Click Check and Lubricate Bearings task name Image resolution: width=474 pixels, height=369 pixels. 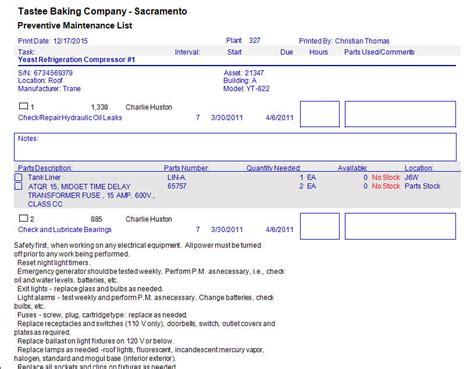coord(65,230)
